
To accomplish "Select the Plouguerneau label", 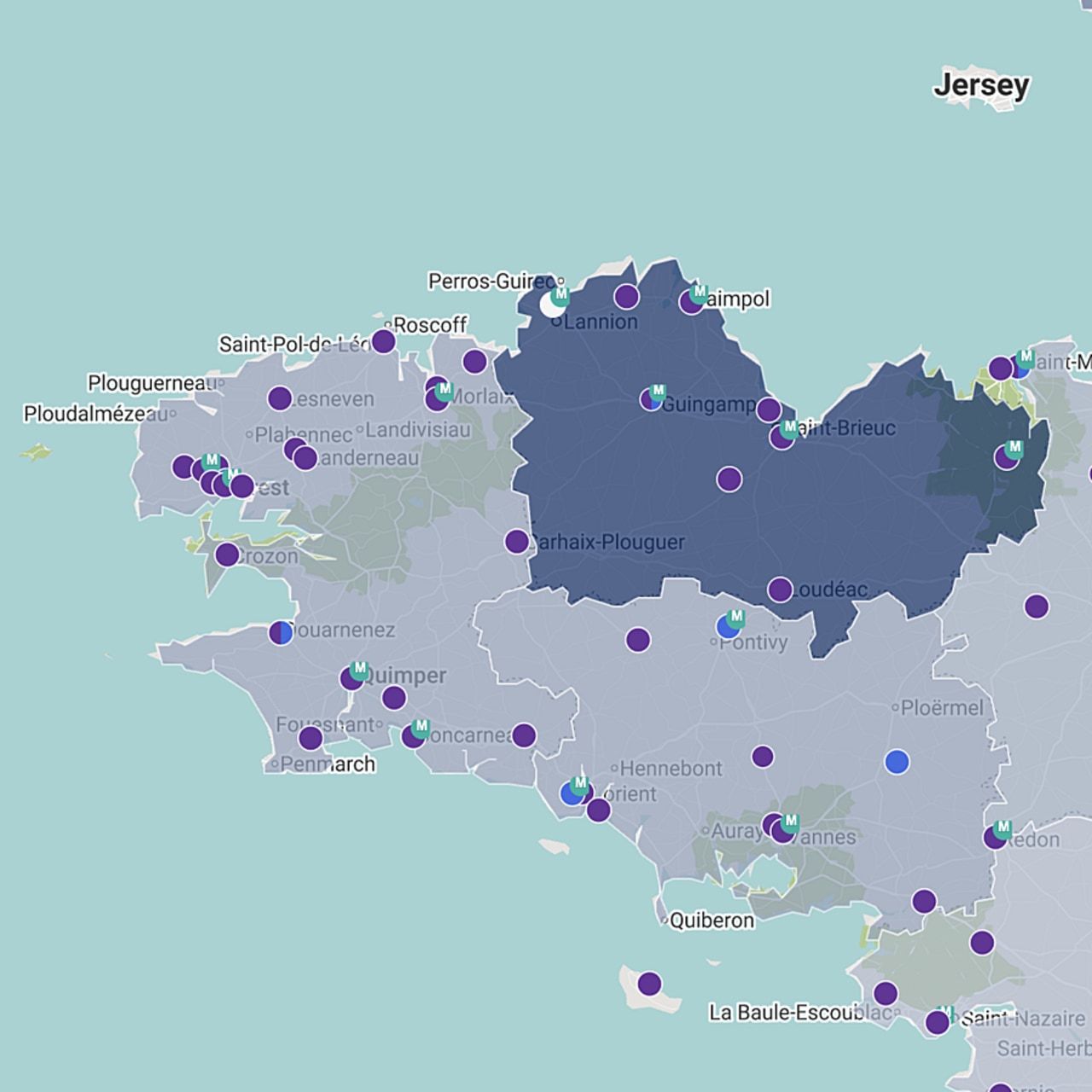I will pos(152,383).
